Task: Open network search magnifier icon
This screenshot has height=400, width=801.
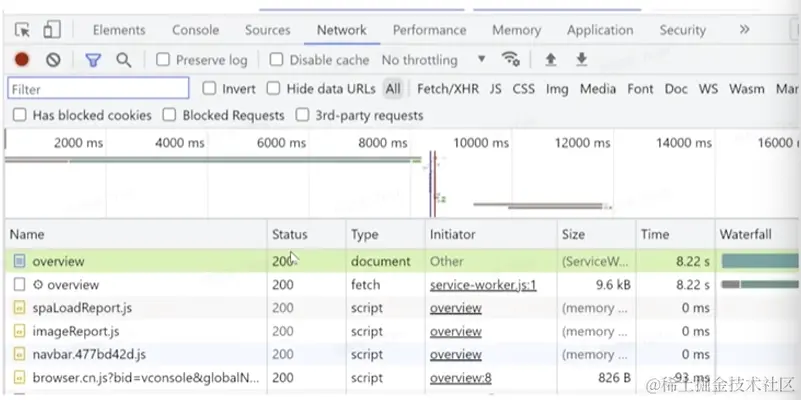Action: 124,60
